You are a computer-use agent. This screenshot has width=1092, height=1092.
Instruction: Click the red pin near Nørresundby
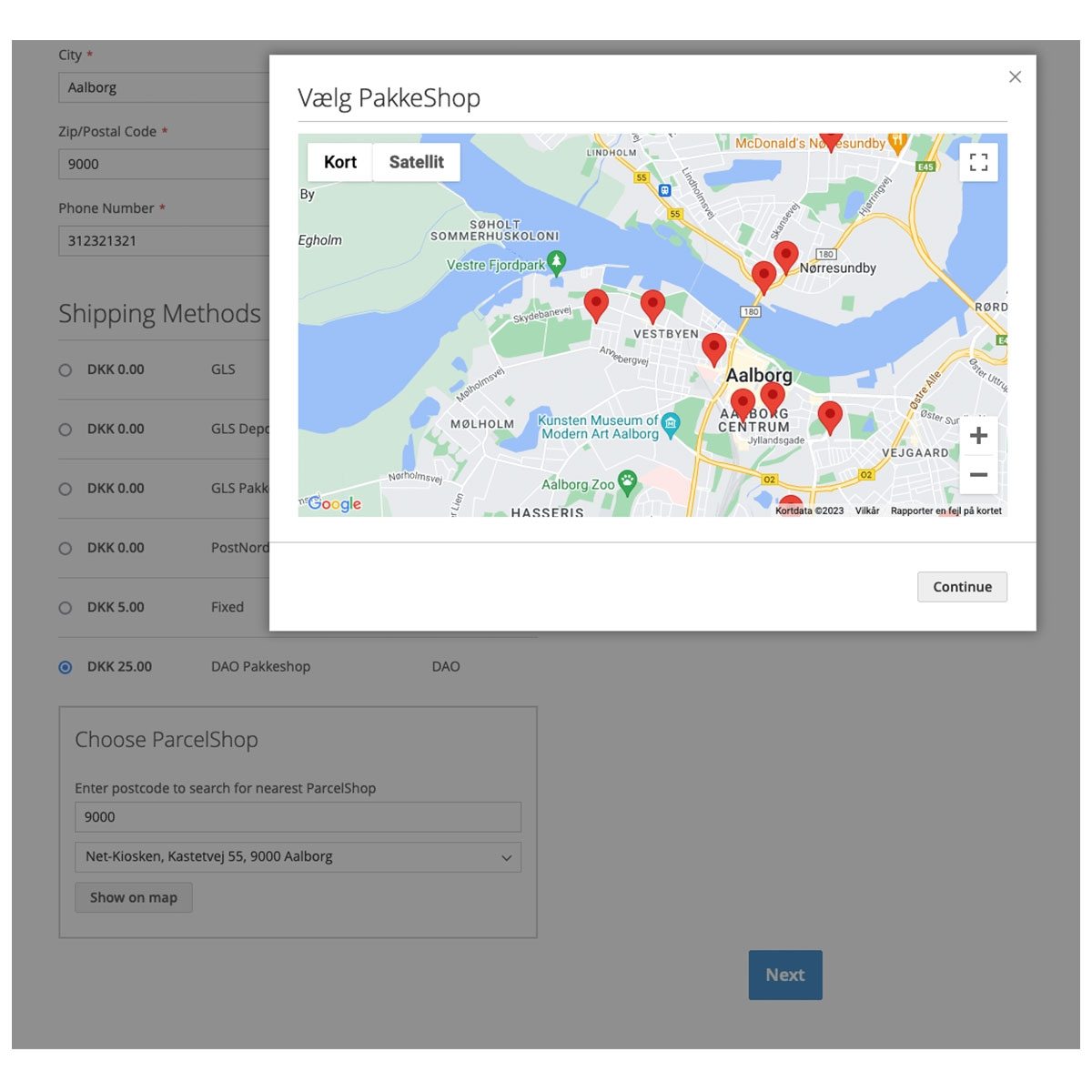click(785, 256)
